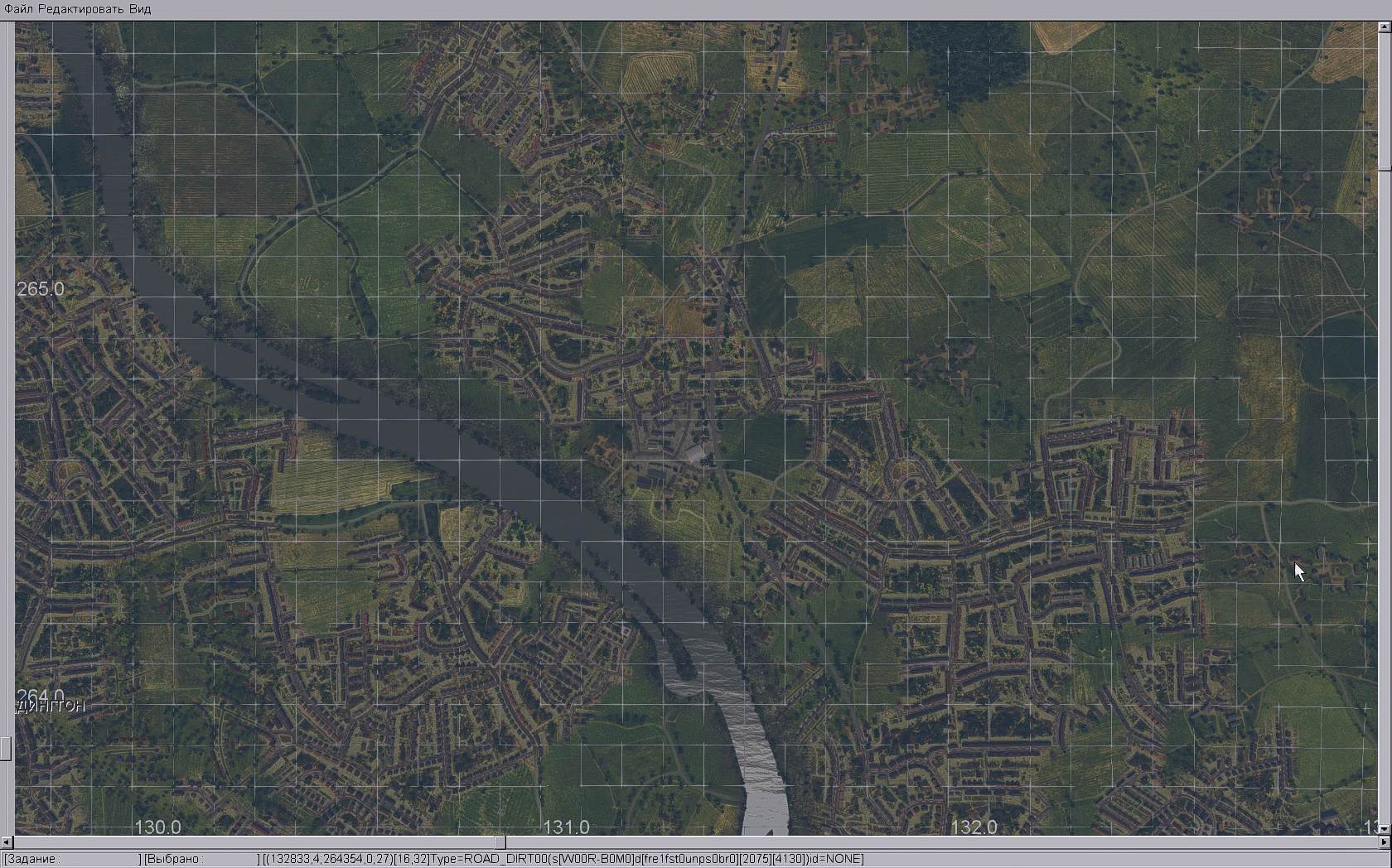The height and width of the screenshot is (868, 1392).
Task: Open the Редактировать menu
Action: (x=82, y=9)
